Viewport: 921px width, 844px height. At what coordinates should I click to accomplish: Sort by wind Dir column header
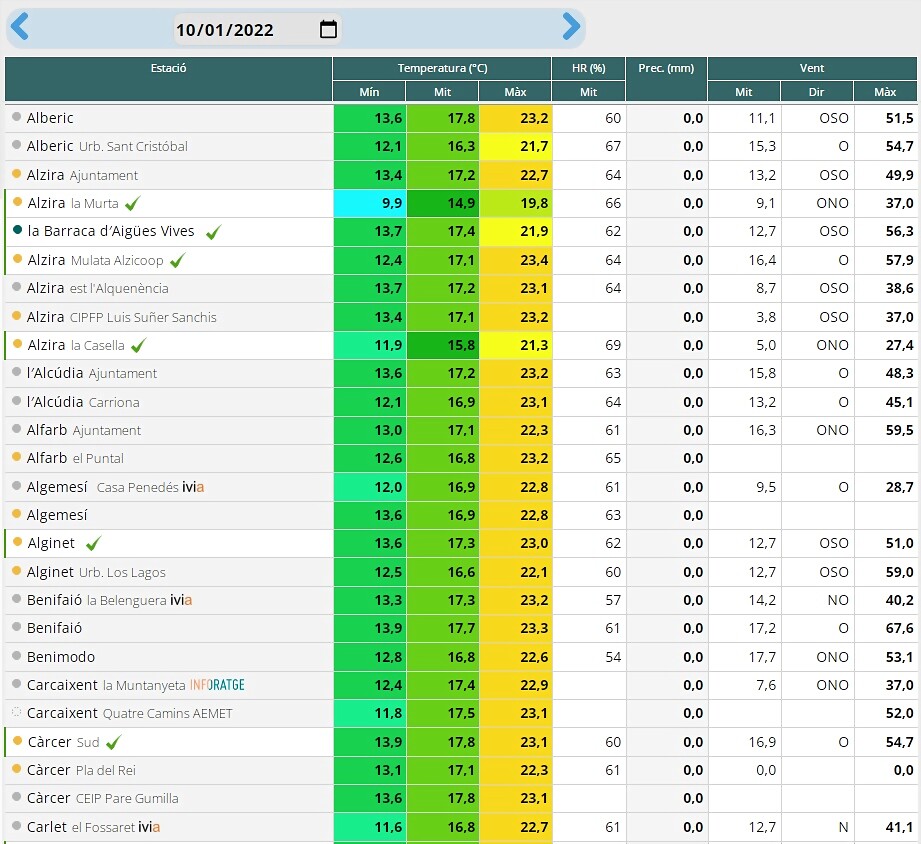(x=816, y=92)
